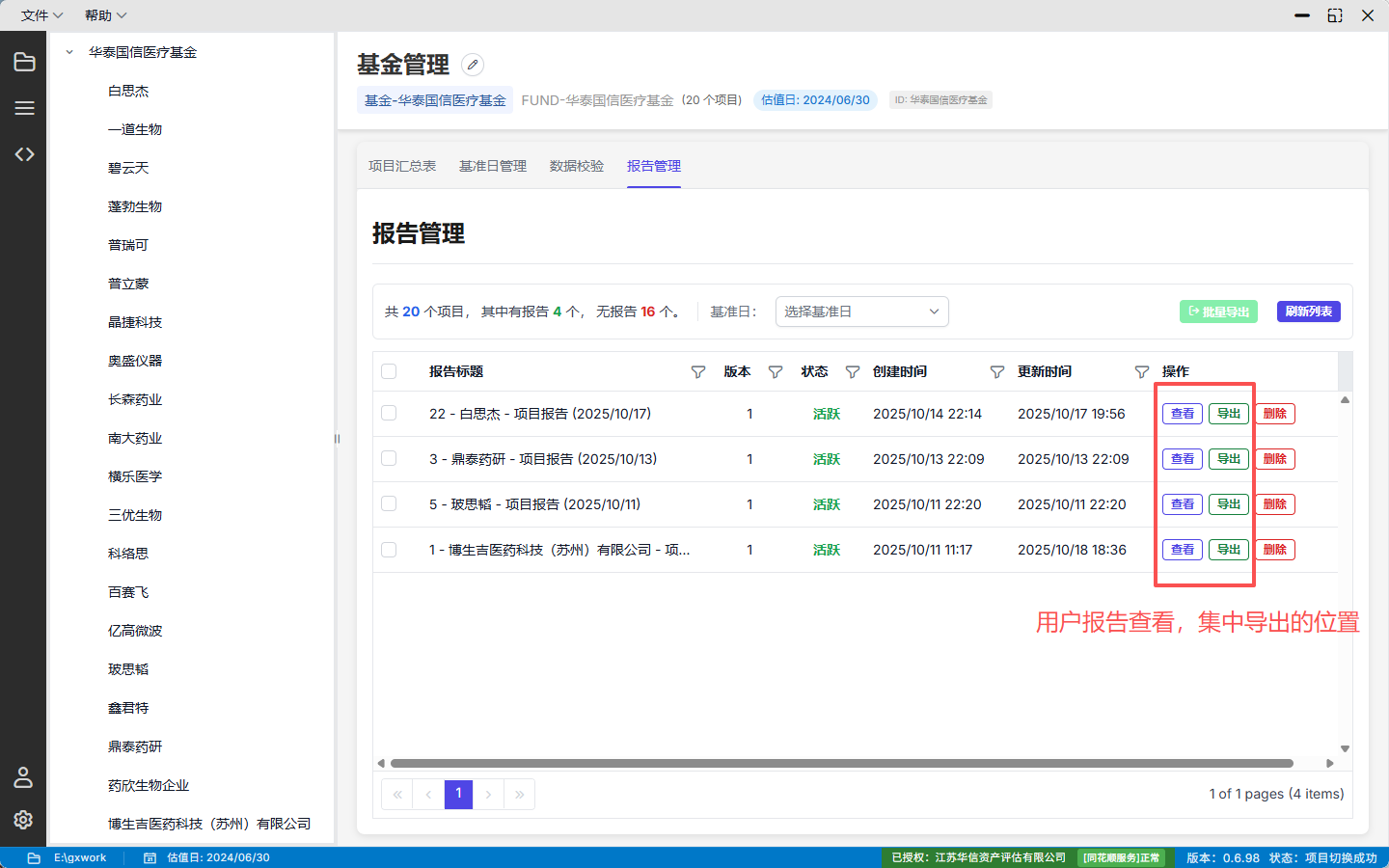Open the 帮助 menu
Screen dimensions: 1389x868
[x=105, y=15]
